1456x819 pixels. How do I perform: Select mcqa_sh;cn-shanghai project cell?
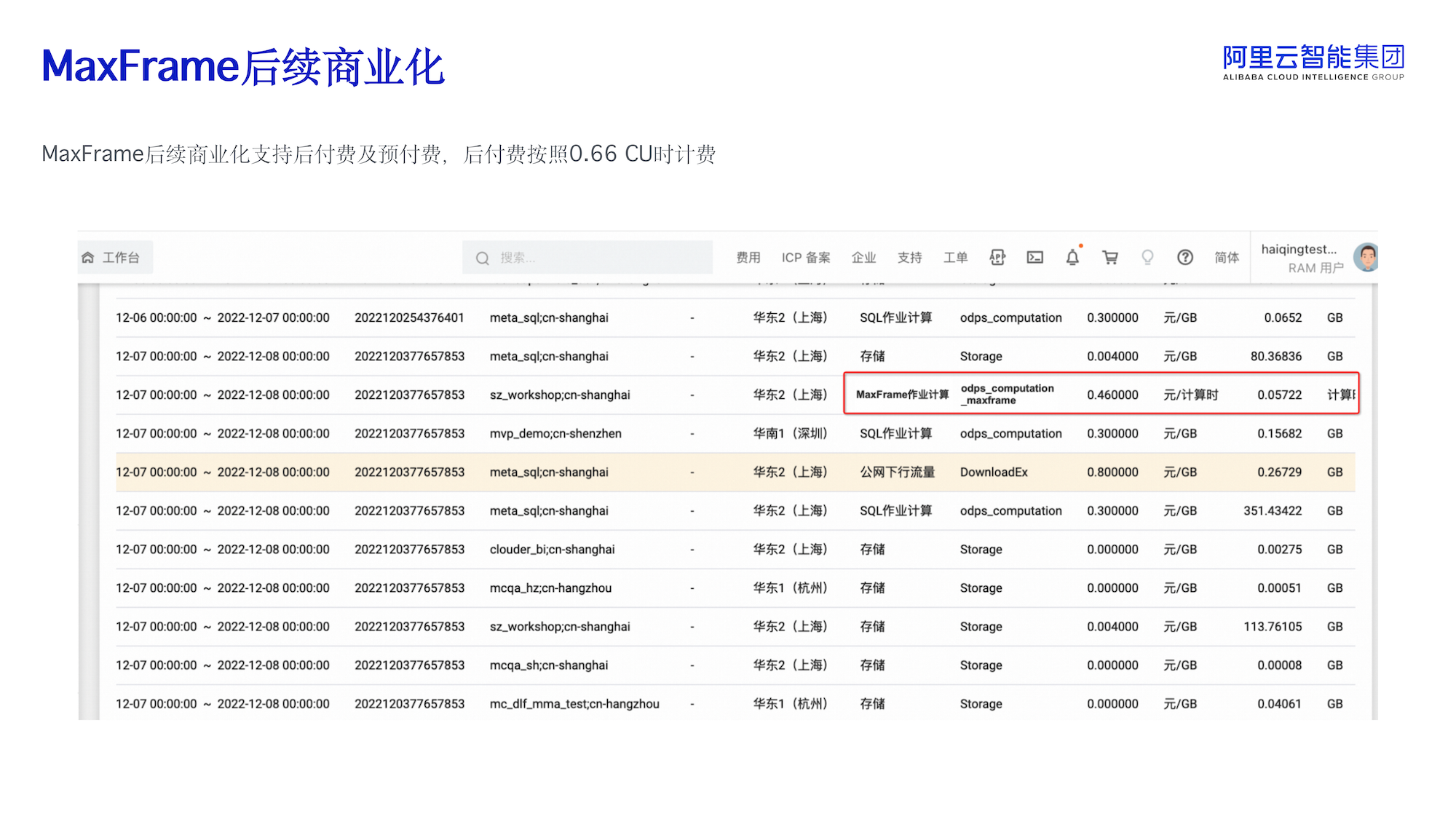tap(549, 665)
